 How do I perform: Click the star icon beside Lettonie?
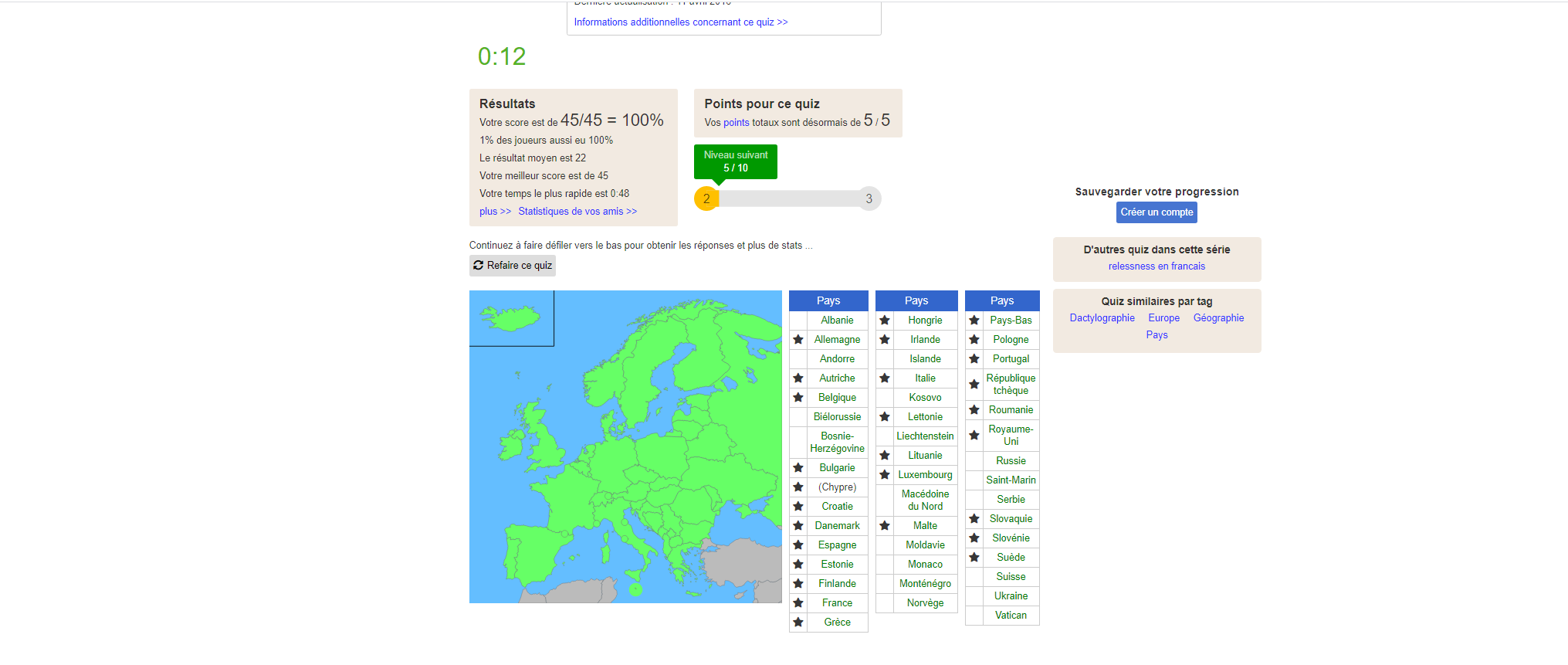point(885,416)
